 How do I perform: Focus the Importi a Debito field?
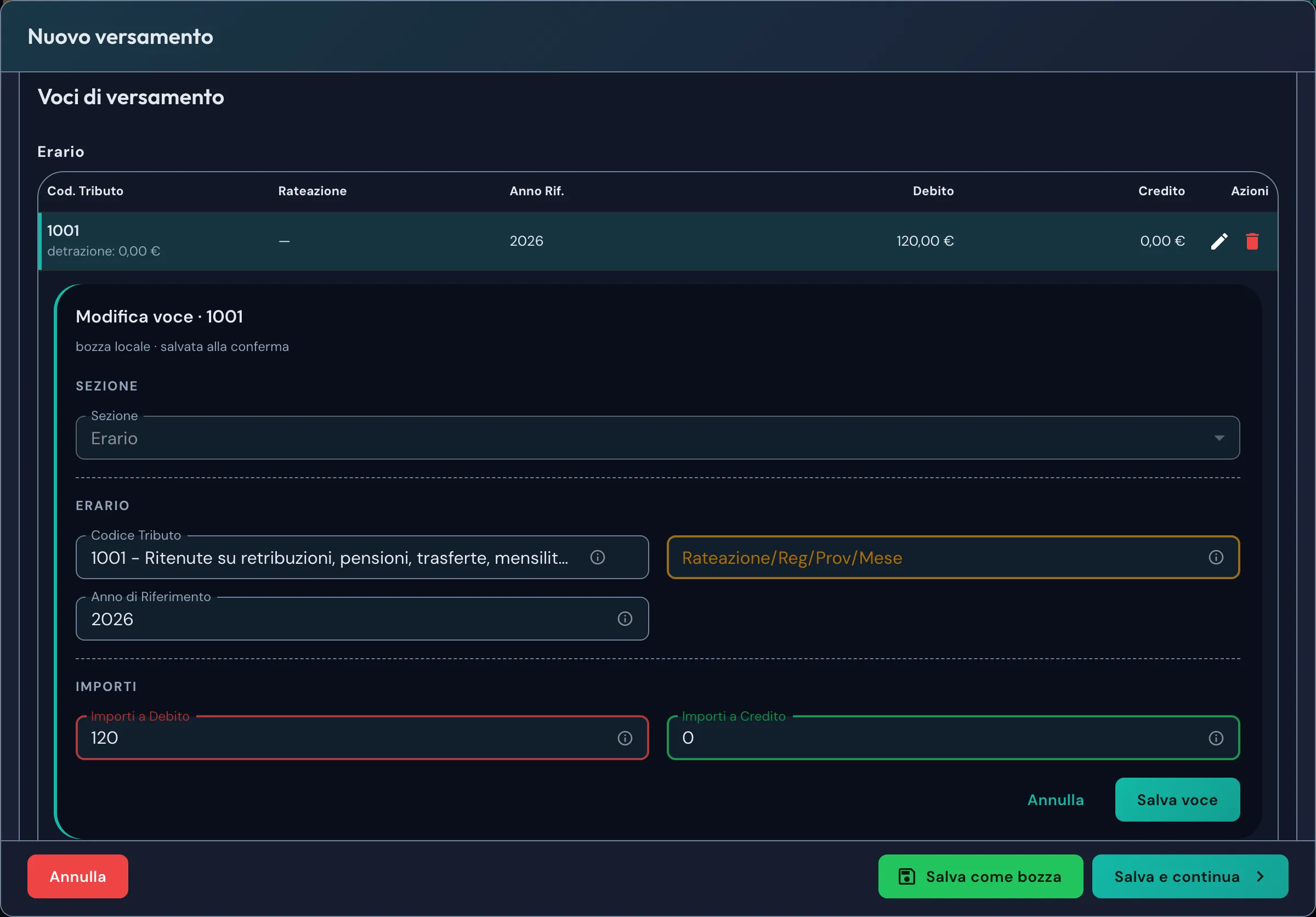[362, 738]
